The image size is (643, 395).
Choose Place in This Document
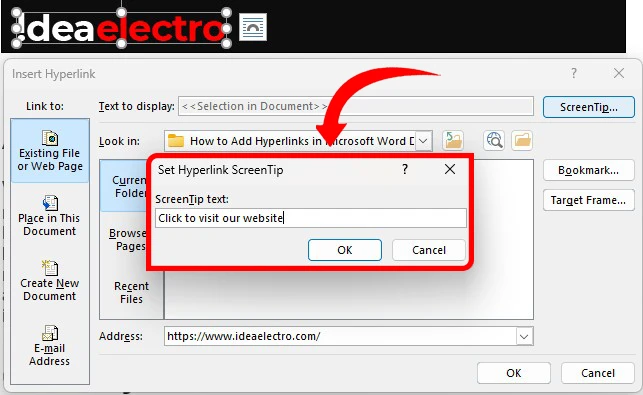coord(50,216)
